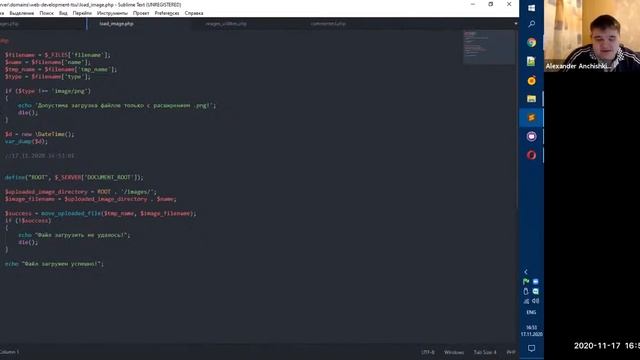Open the Инструменты menu
The height and width of the screenshot is (360, 640).
pos(112,13)
